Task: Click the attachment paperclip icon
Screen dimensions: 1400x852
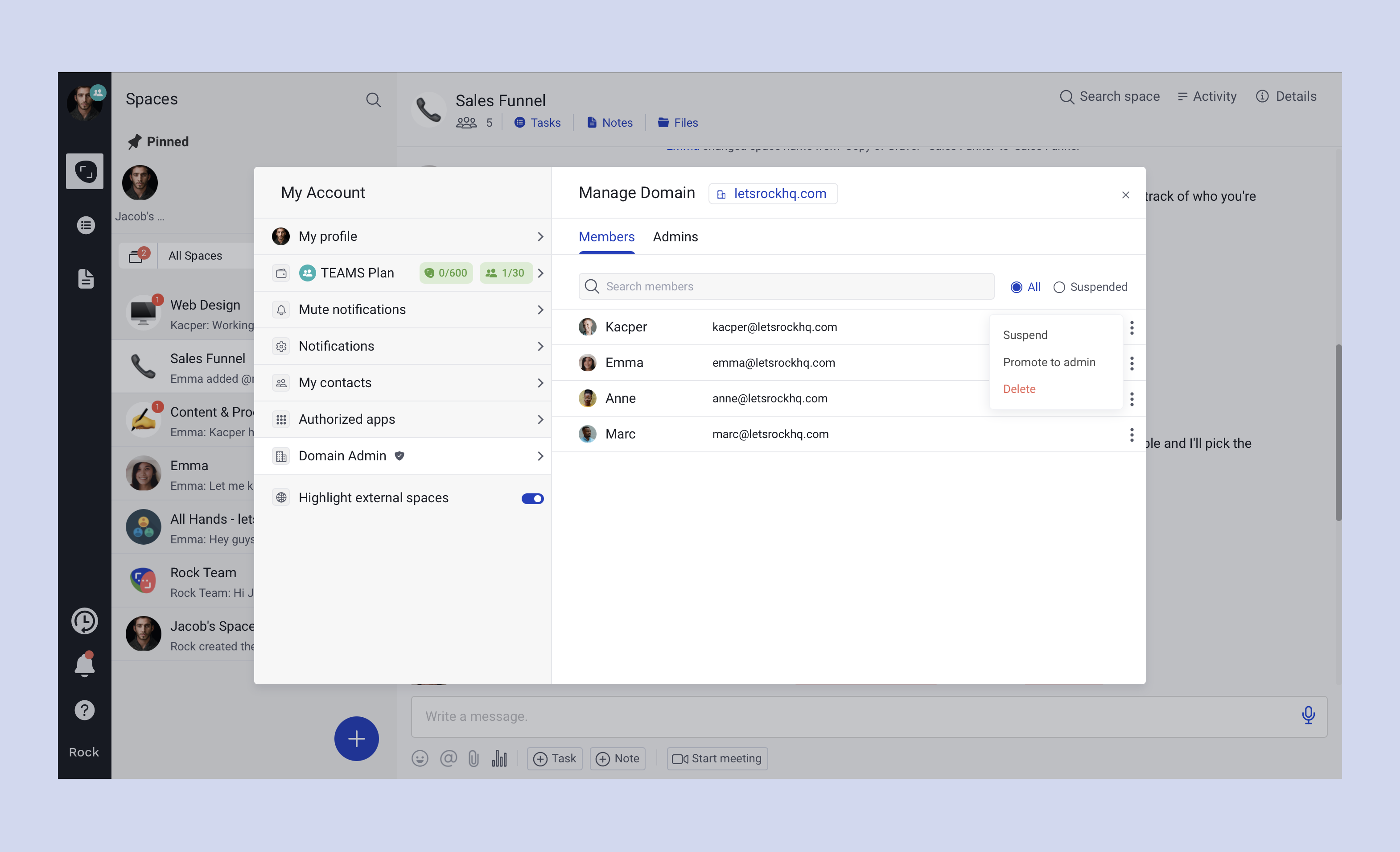Action: tap(474, 758)
